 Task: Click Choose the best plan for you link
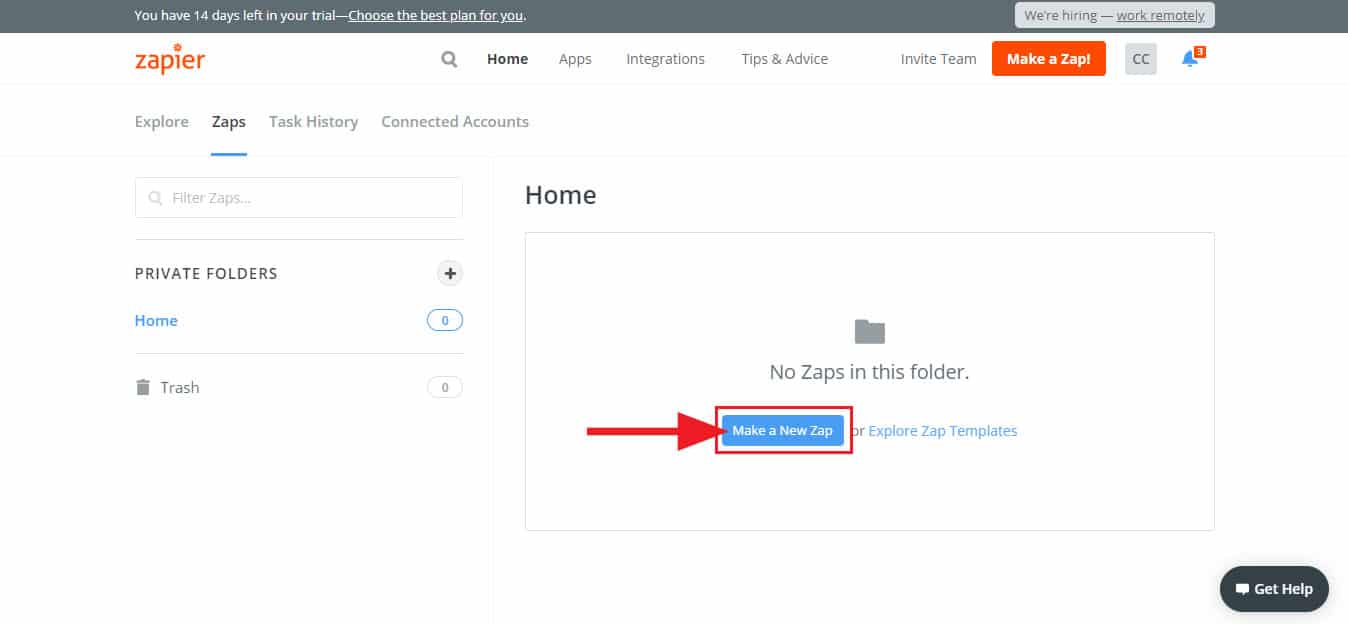(436, 16)
